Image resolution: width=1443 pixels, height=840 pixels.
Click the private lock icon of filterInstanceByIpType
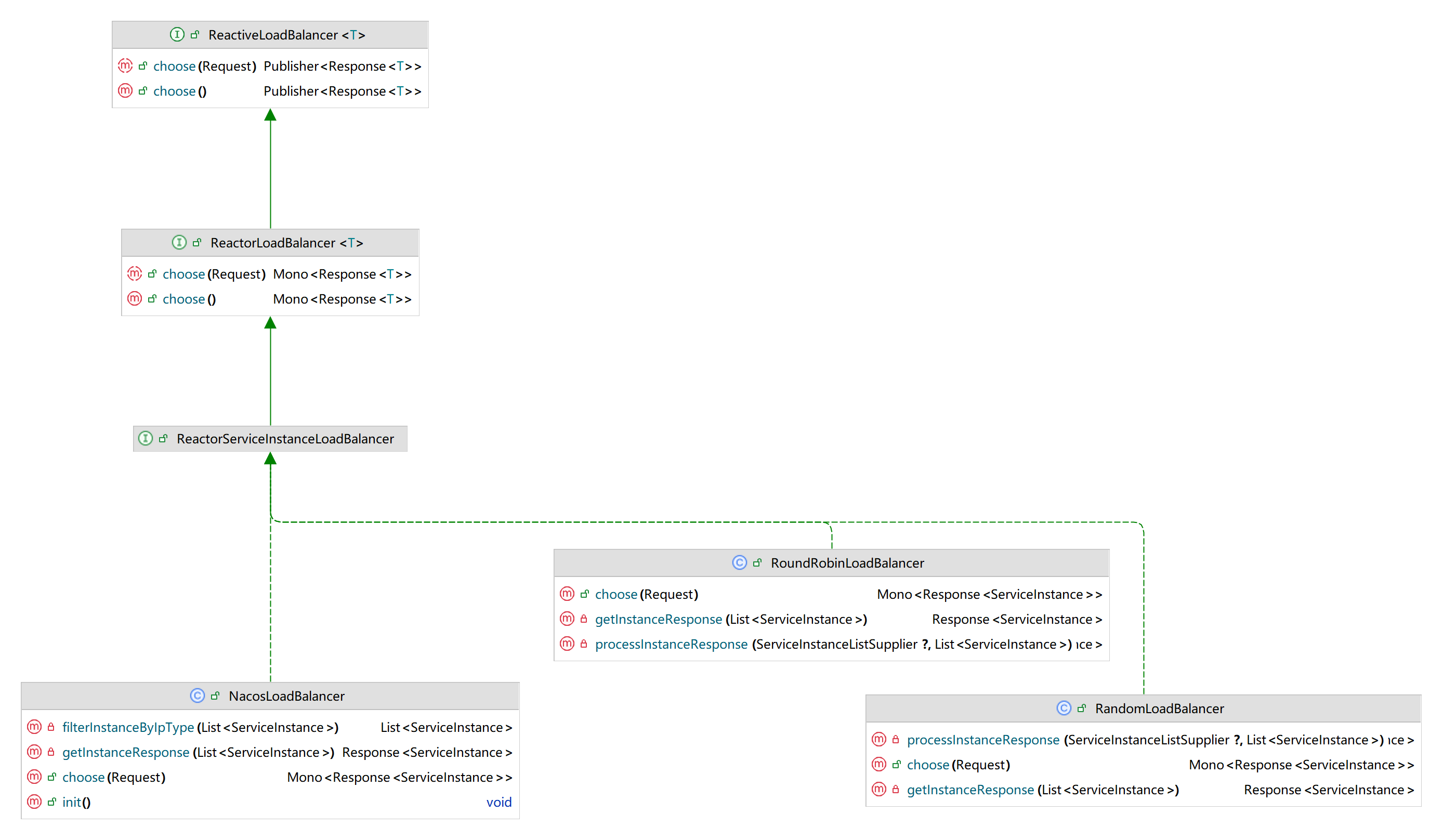point(51,727)
